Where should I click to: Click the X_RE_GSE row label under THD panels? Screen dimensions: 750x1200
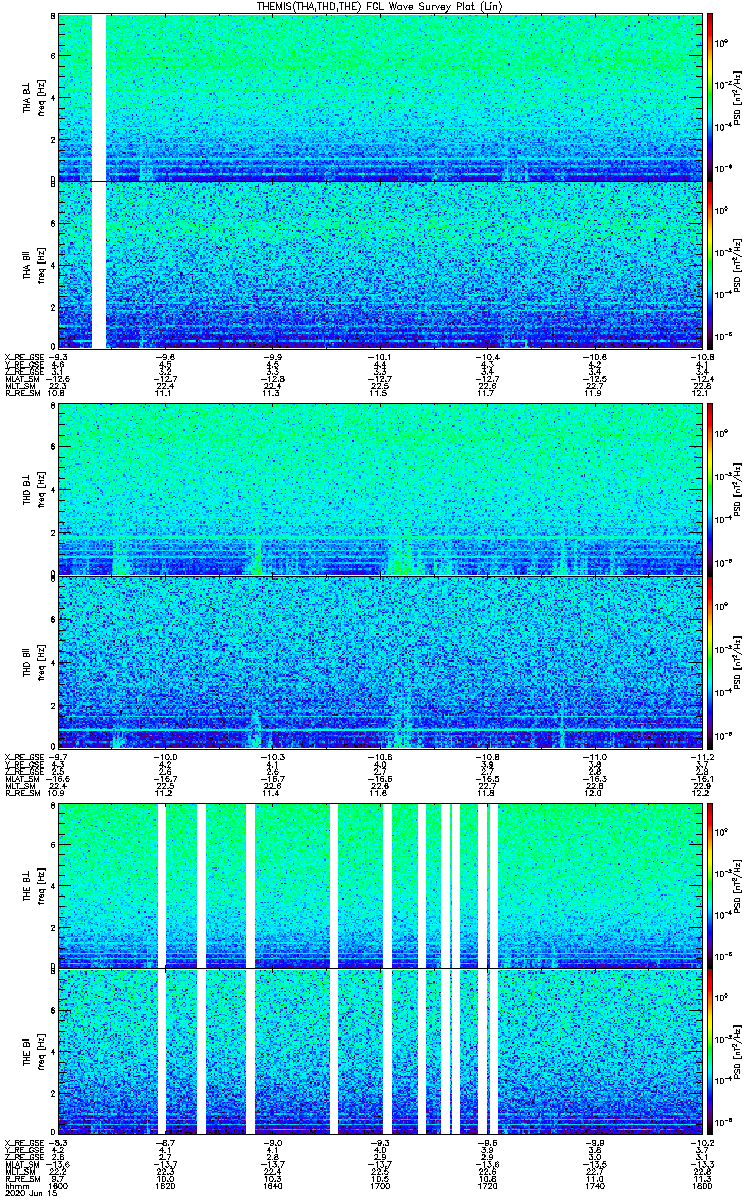pyautogui.click(x=22, y=756)
